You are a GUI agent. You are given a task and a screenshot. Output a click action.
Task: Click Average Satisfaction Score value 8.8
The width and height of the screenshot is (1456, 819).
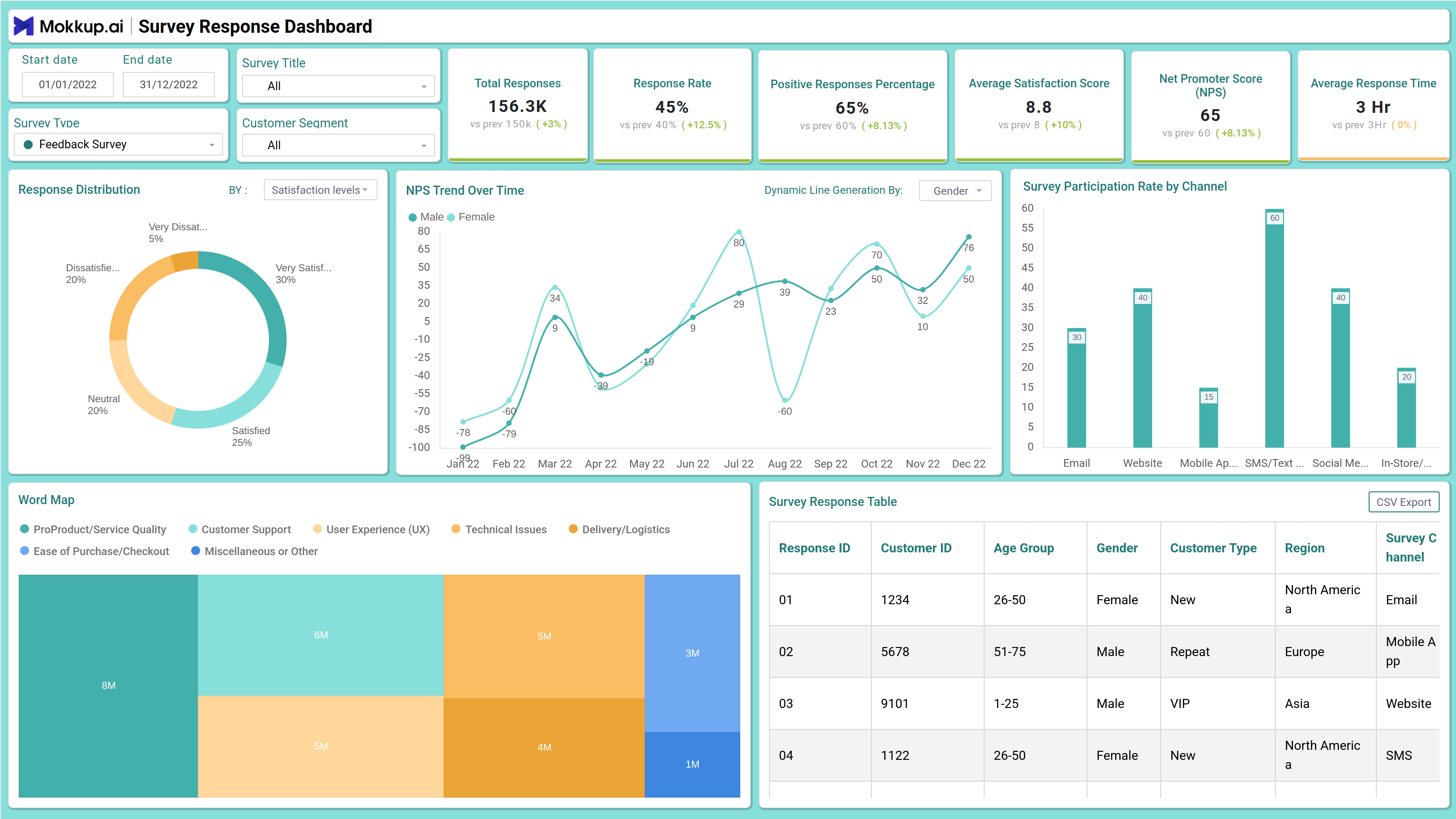click(x=1038, y=107)
